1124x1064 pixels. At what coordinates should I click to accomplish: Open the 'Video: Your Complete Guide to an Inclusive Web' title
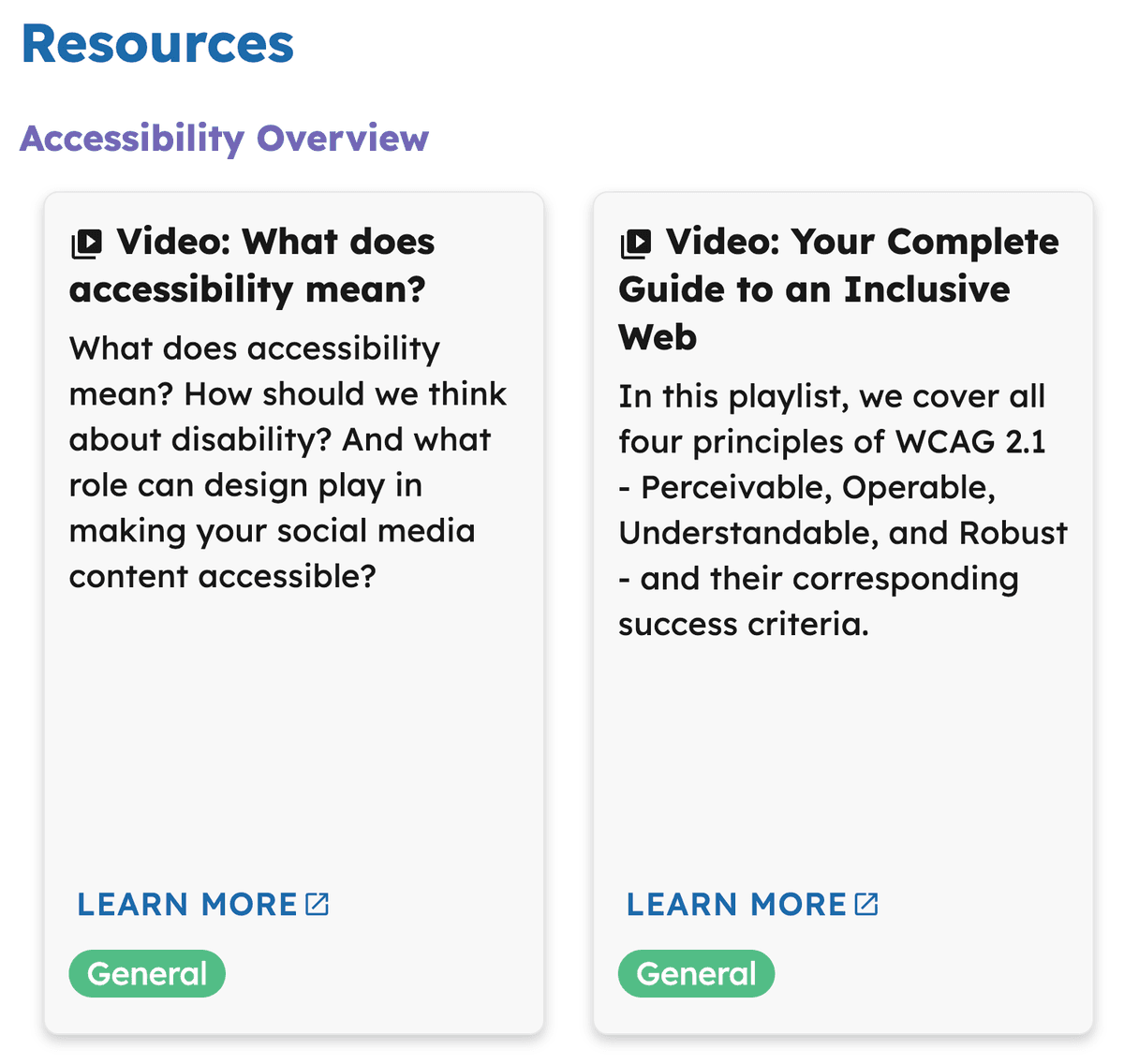(837, 288)
